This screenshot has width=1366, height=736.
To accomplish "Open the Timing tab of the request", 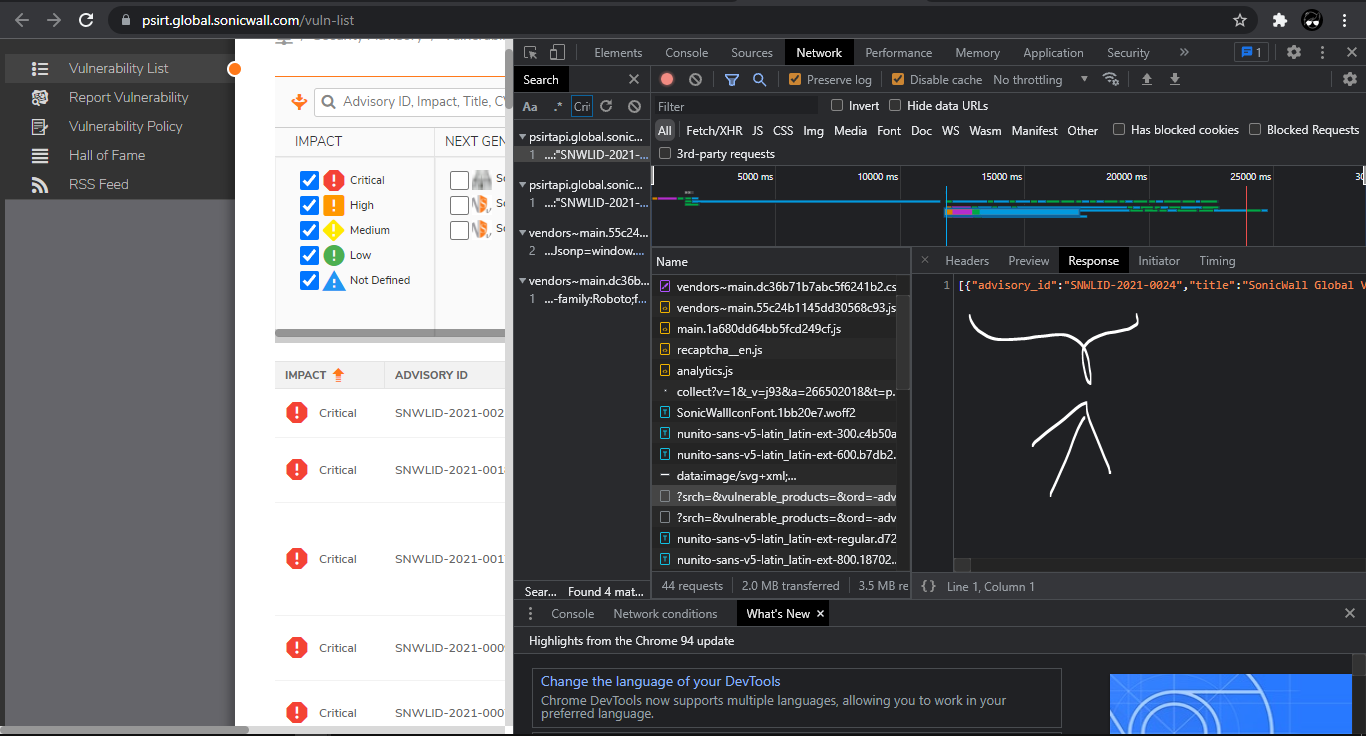I will (x=1217, y=260).
